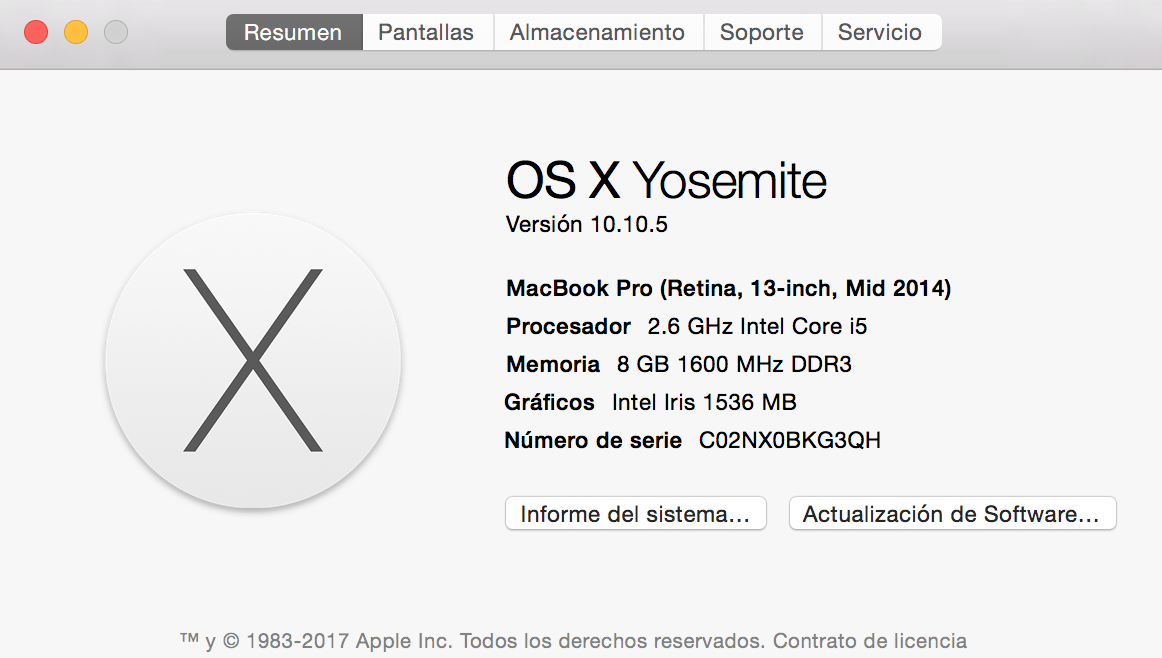Click the serial number C02NX0BKG3QH

coord(790,440)
